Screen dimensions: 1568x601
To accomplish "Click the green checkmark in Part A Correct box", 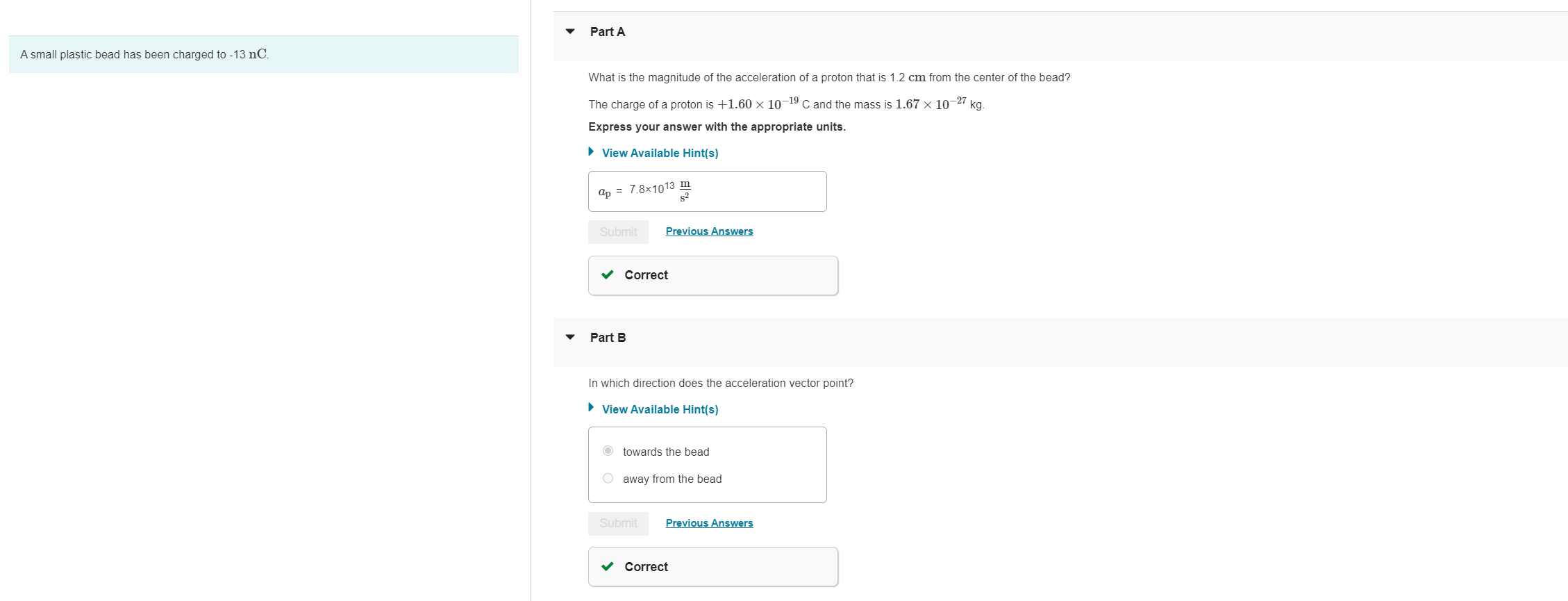I will (x=608, y=275).
